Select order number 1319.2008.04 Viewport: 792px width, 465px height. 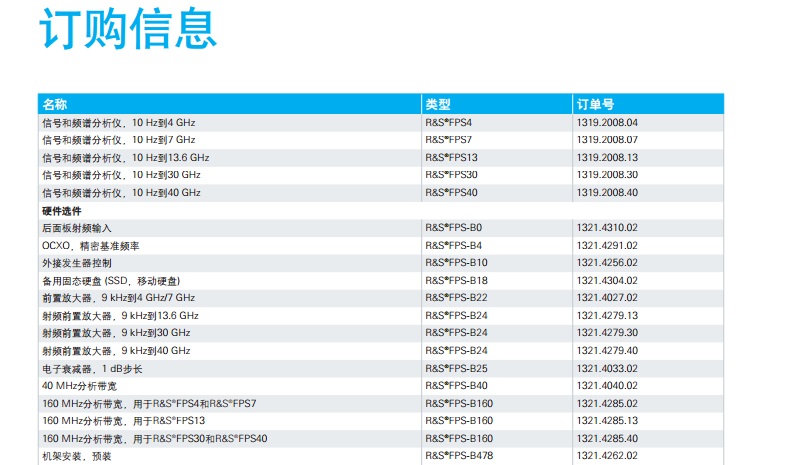(607, 122)
